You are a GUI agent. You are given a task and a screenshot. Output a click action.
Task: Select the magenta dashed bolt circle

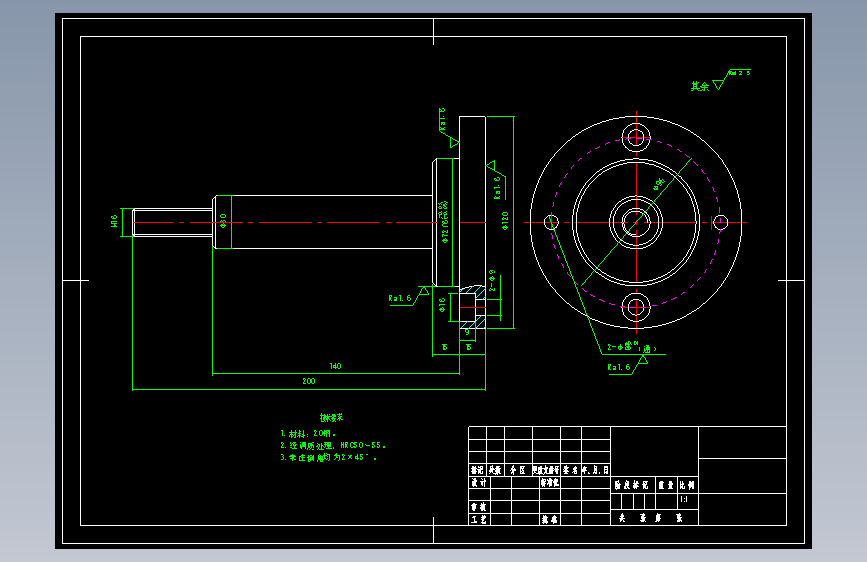pyautogui.click(x=636, y=222)
